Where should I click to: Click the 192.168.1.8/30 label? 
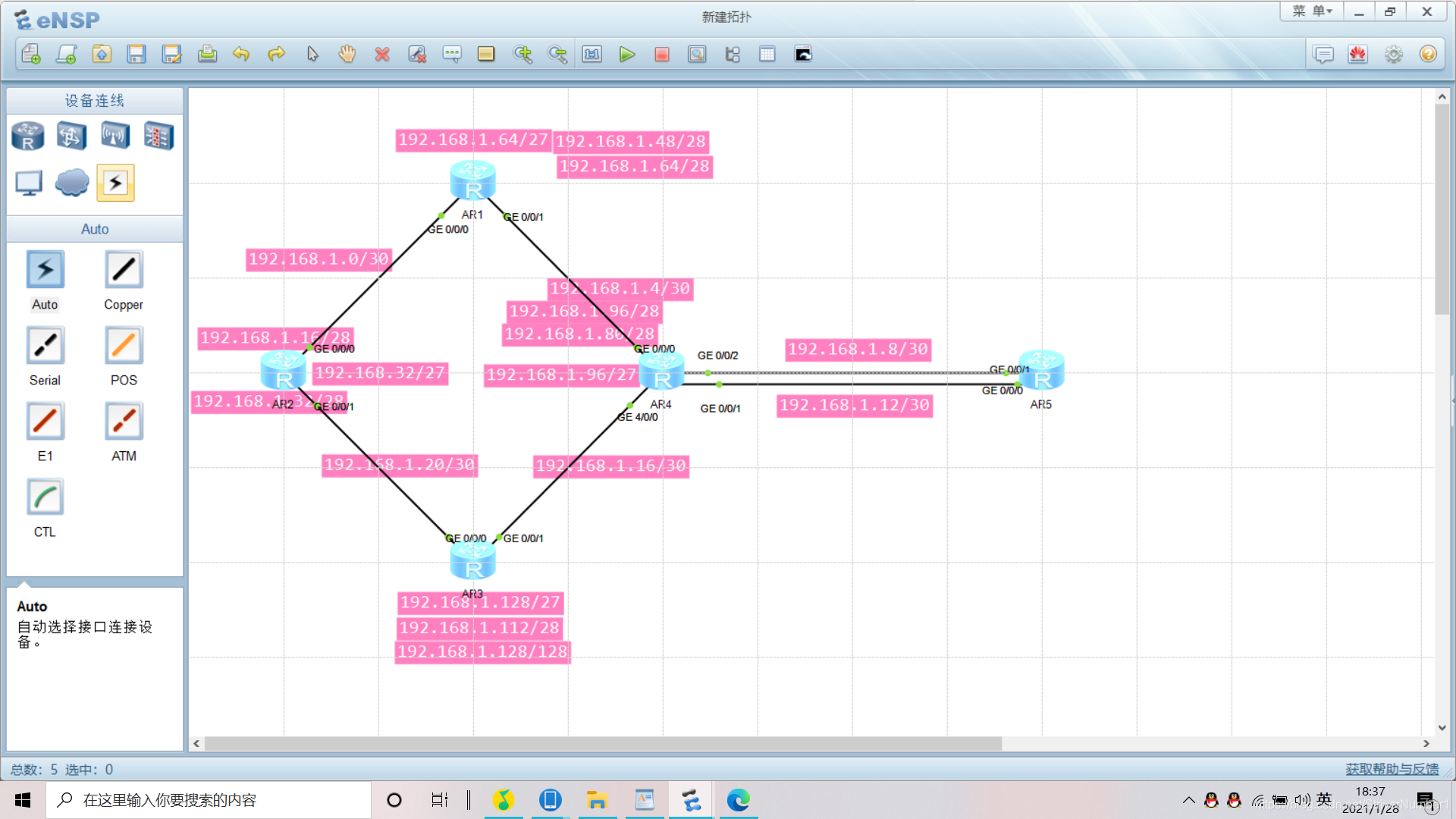coord(858,350)
